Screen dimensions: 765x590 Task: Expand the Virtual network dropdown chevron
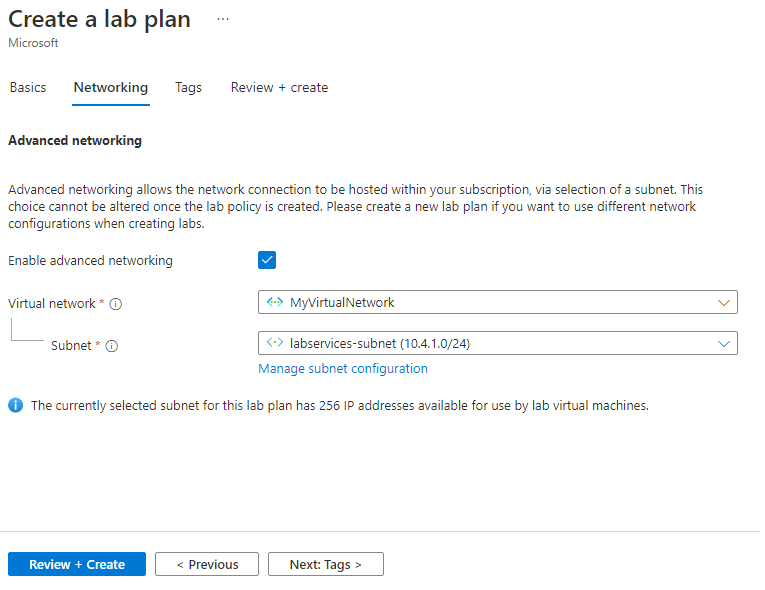tap(723, 302)
